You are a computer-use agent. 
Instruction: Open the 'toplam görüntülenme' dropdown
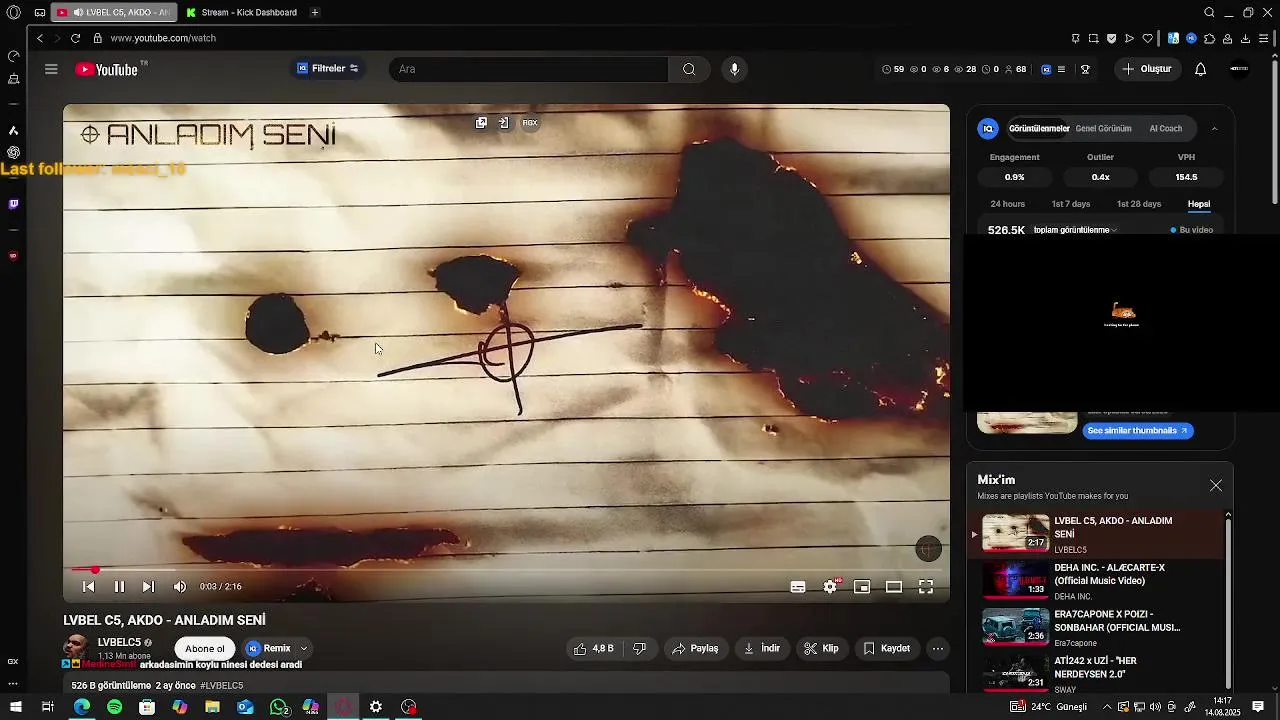1075,230
